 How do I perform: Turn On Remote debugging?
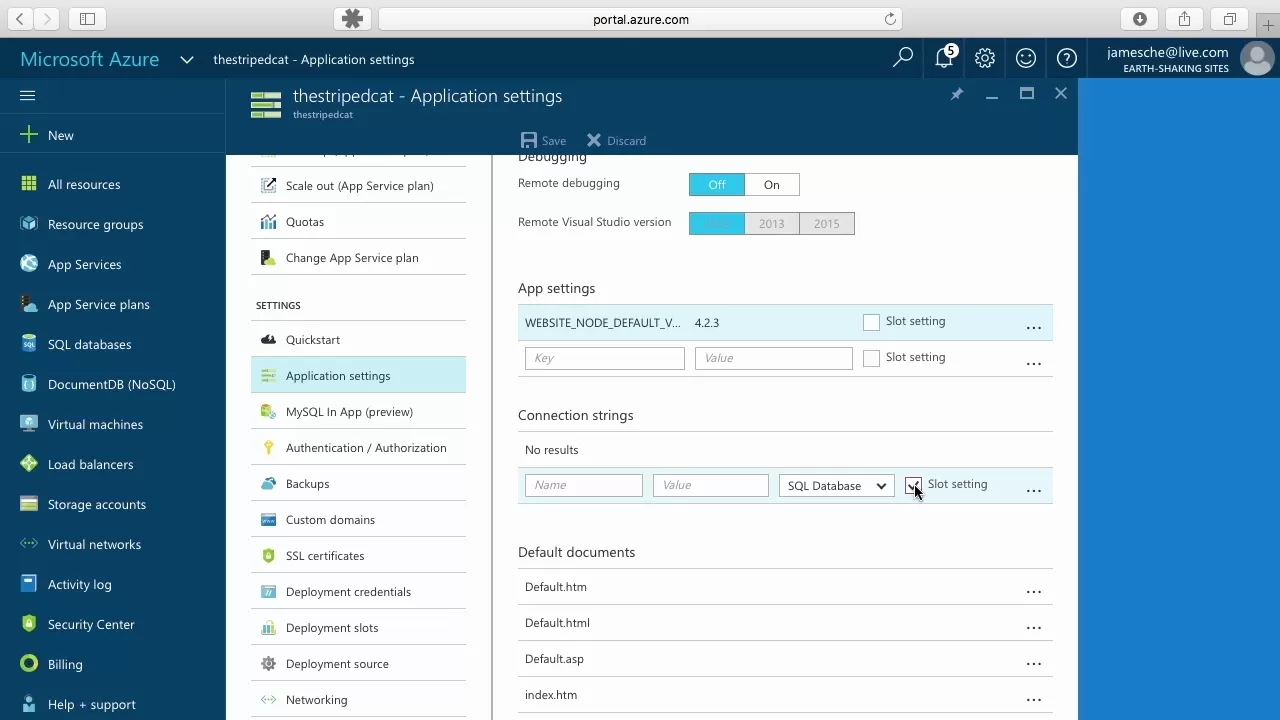(771, 184)
